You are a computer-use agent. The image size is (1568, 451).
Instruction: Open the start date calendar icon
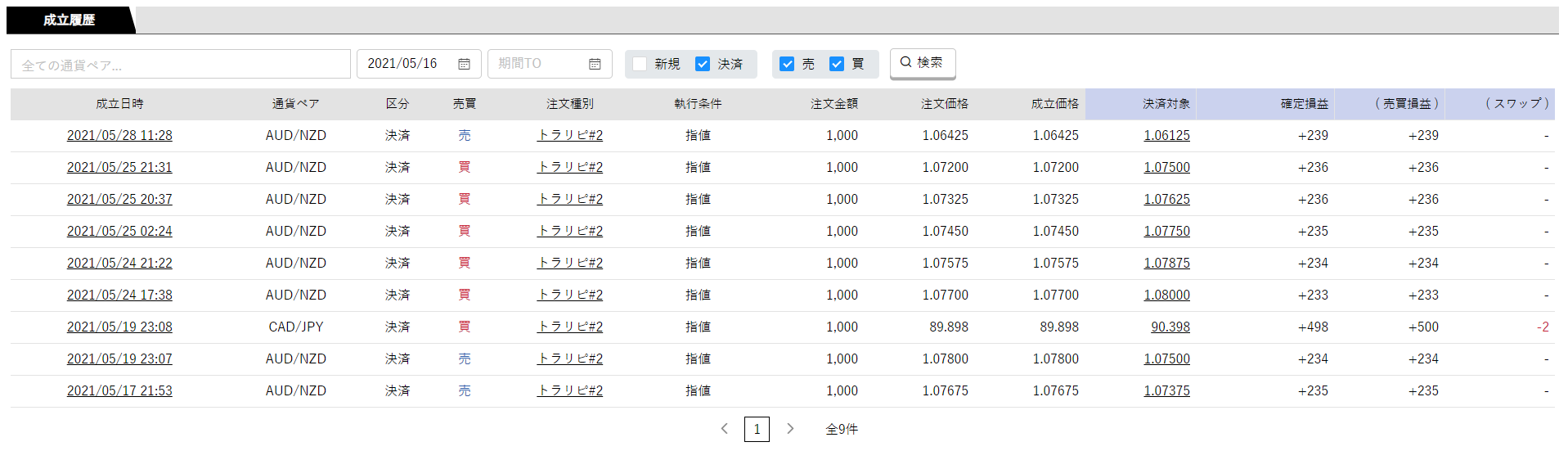(464, 64)
